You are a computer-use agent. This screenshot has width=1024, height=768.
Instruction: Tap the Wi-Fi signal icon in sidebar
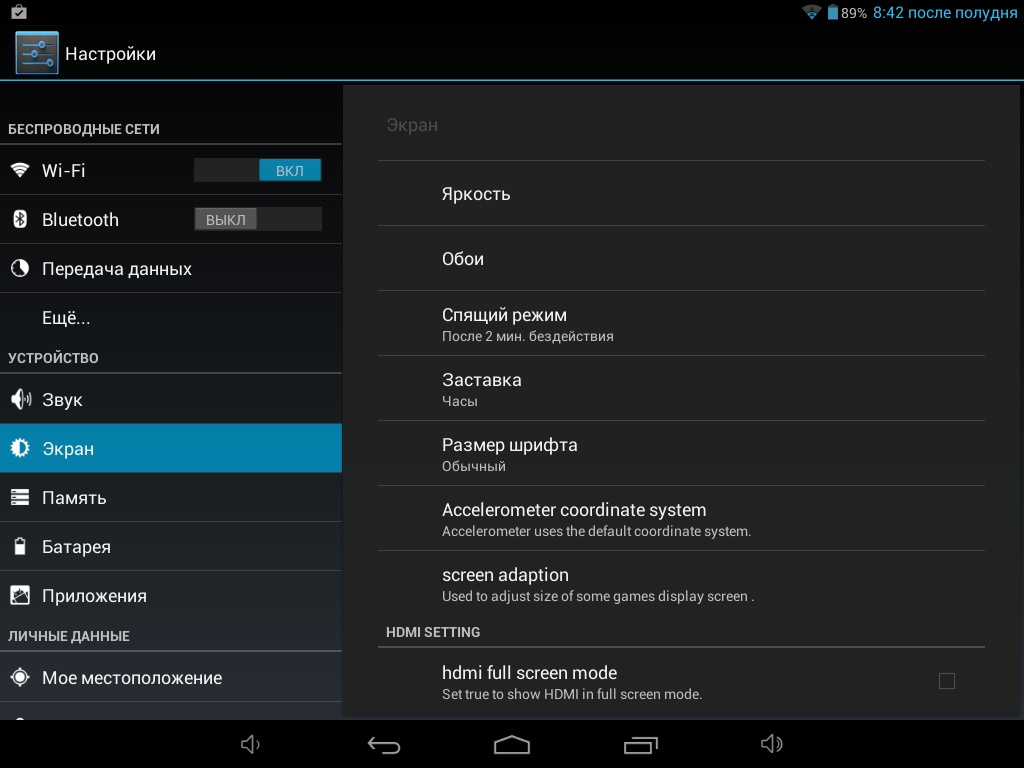[x=20, y=170]
